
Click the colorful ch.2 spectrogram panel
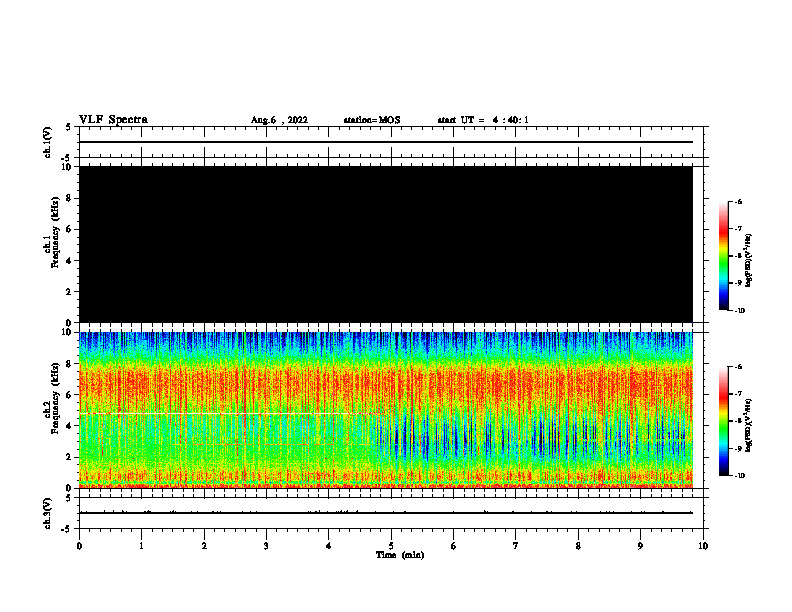pyautogui.click(x=386, y=410)
